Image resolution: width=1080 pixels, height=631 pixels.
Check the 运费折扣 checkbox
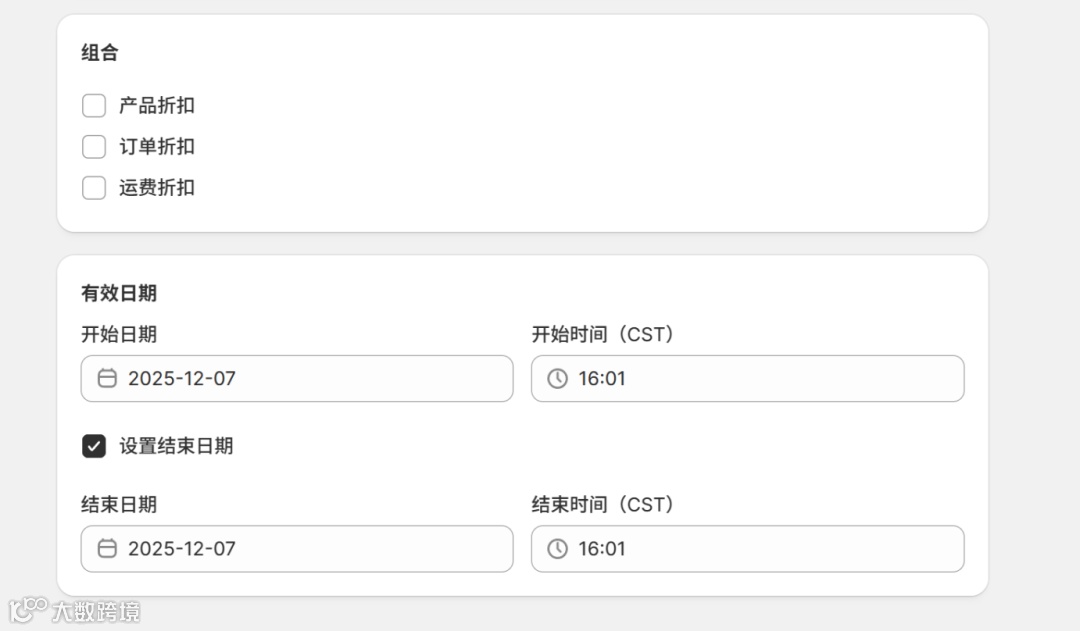tap(94, 188)
